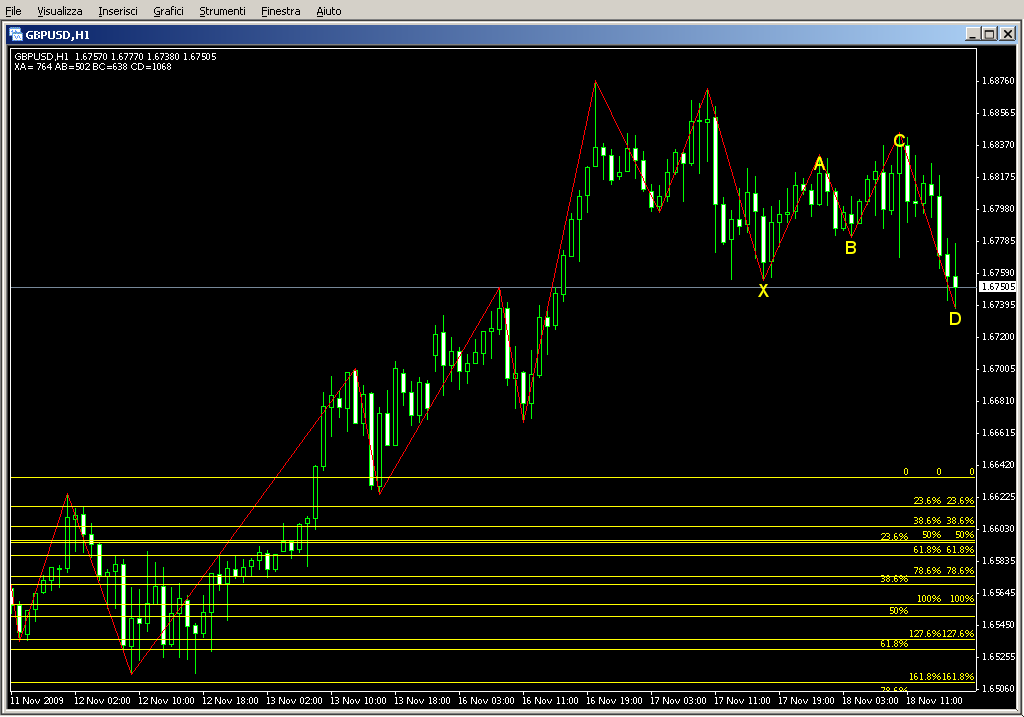Open the Inserisci menu
The height and width of the screenshot is (717, 1024).
[x=118, y=11]
